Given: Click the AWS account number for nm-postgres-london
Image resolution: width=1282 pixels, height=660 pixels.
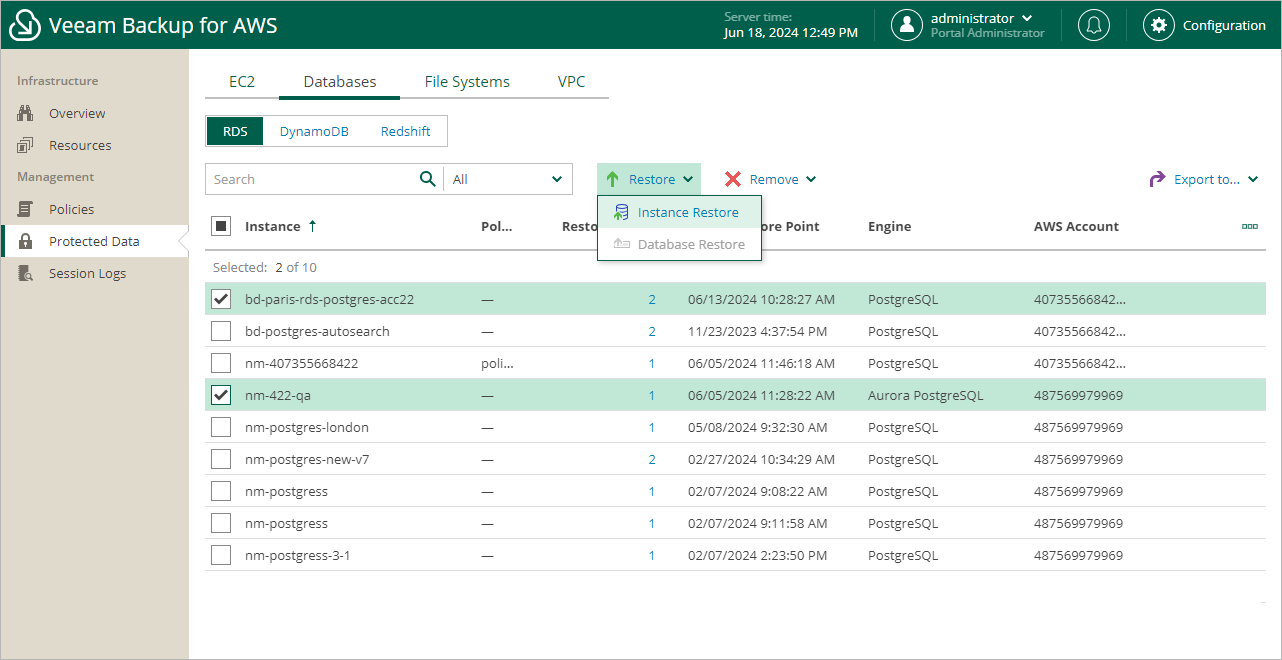Looking at the screenshot, I should [1078, 427].
